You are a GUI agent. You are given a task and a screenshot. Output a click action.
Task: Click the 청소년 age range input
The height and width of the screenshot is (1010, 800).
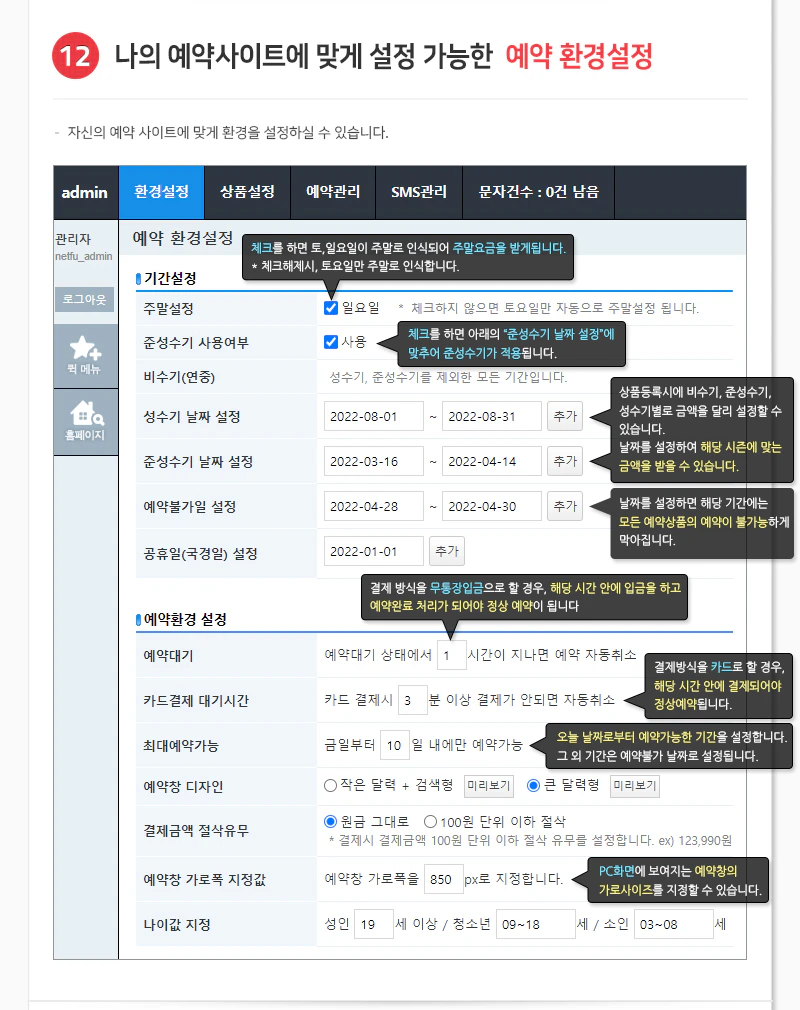(x=535, y=924)
